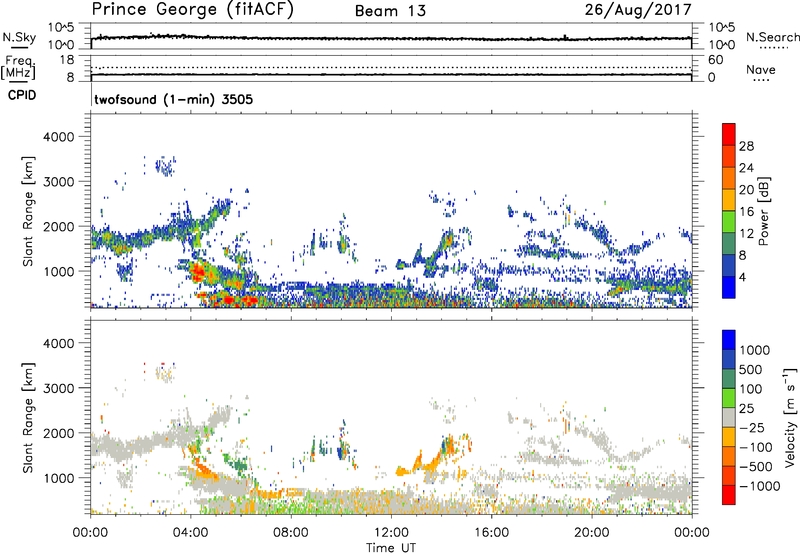Click the 18 tick on frequency axis

[x=67, y=60]
